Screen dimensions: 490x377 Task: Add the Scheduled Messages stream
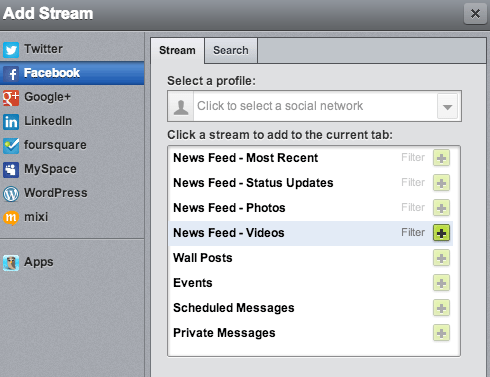441,308
